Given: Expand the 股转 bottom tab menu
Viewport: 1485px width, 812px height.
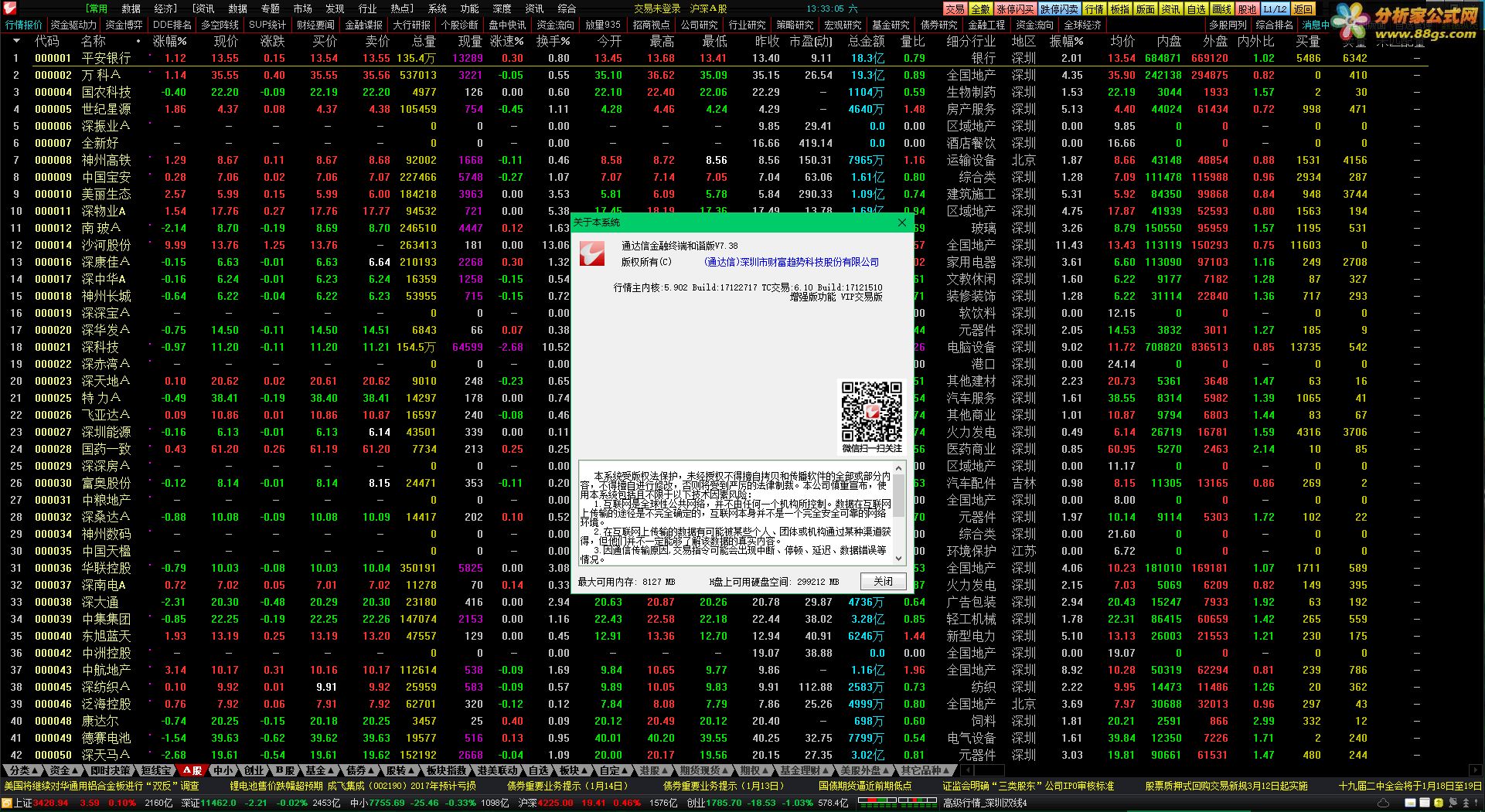Looking at the screenshot, I should click(400, 770).
